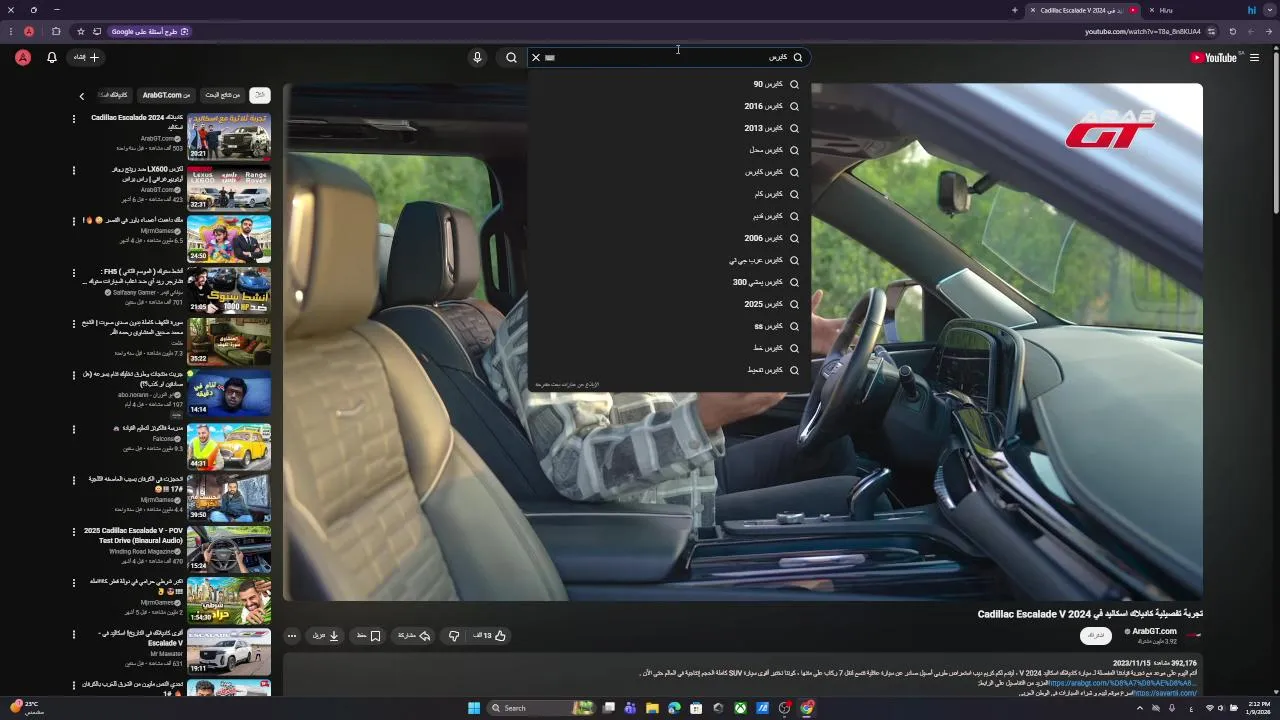Reload the page with refresh icon
The width and height of the screenshot is (1280, 720).
(1232, 31)
